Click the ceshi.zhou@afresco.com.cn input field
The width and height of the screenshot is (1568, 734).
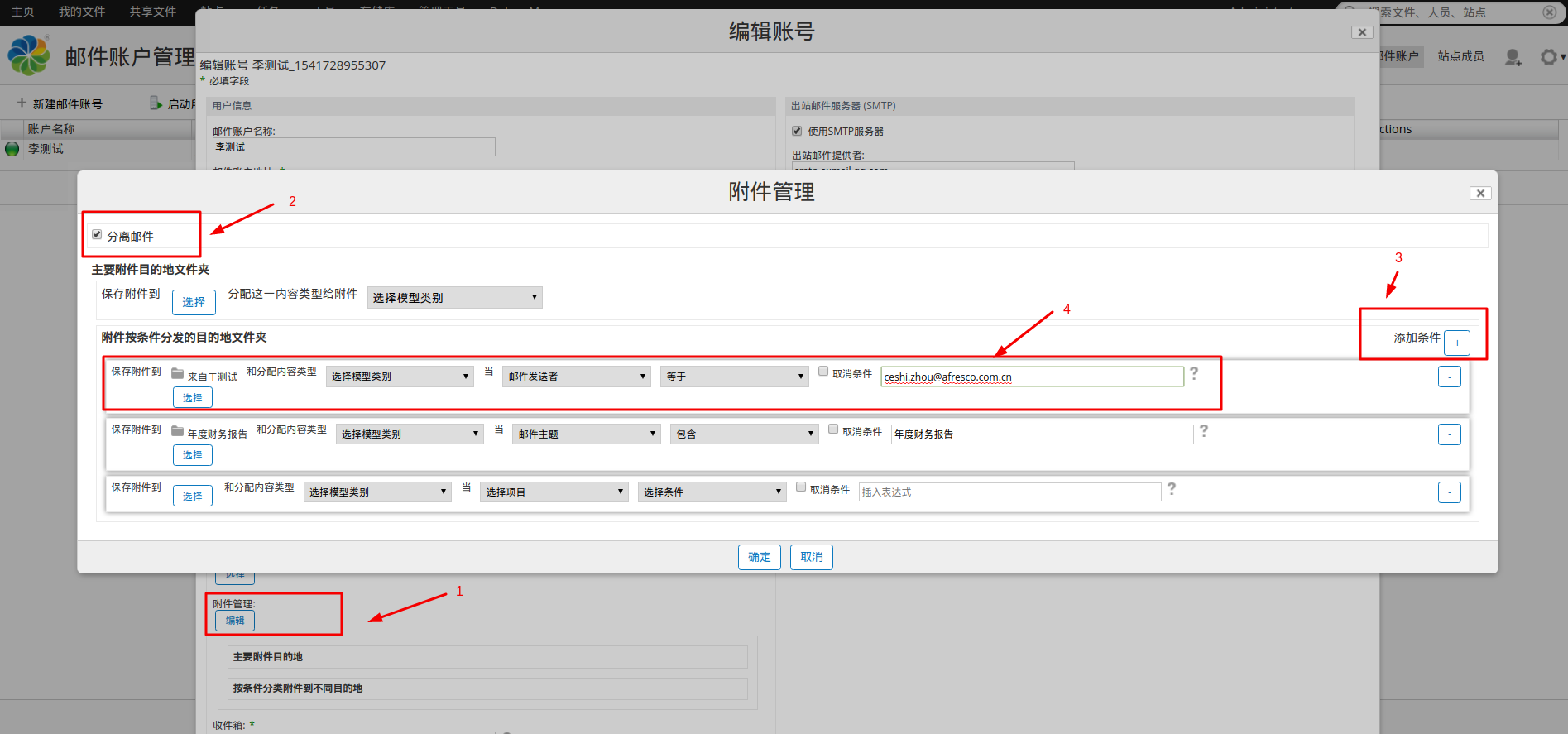point(1033,377)
